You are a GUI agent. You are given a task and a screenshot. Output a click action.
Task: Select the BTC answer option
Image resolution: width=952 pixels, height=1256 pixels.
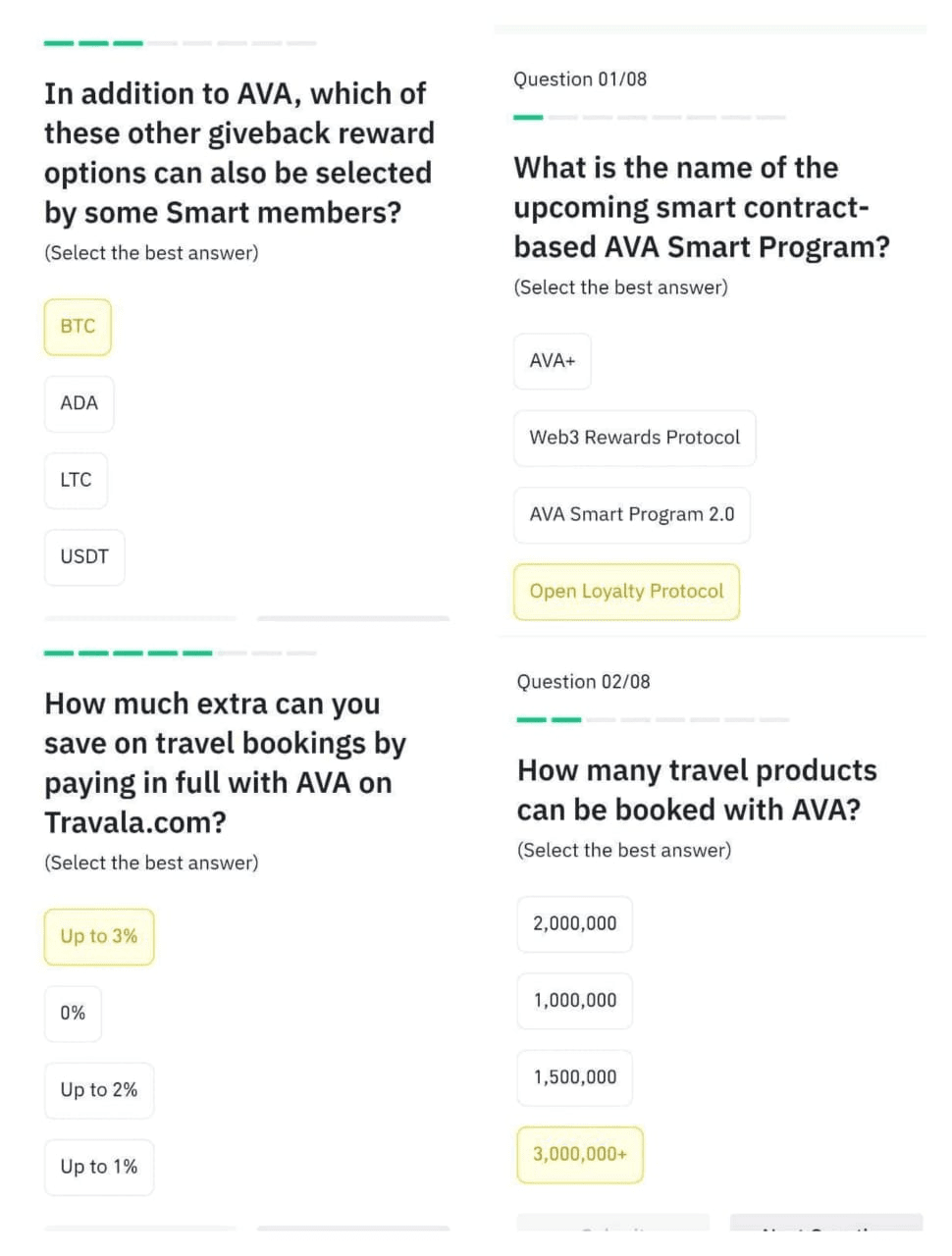pos(78,327)
